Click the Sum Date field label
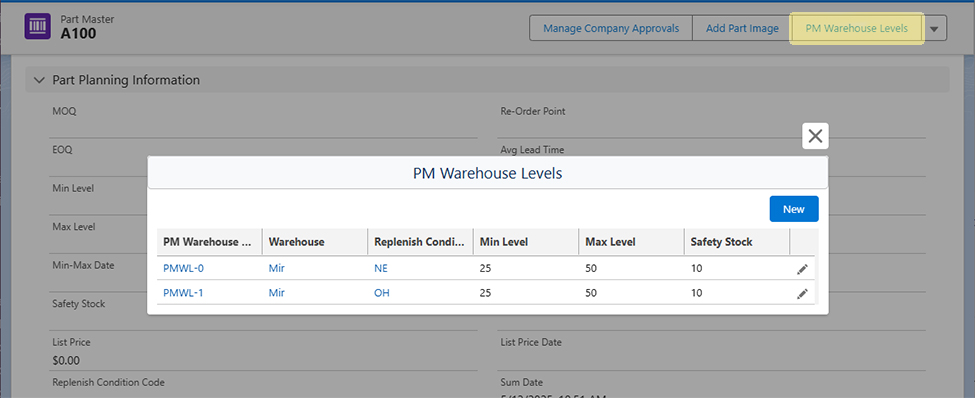The width and height of the screenshot is (975, 398). [x=522, y=382]
